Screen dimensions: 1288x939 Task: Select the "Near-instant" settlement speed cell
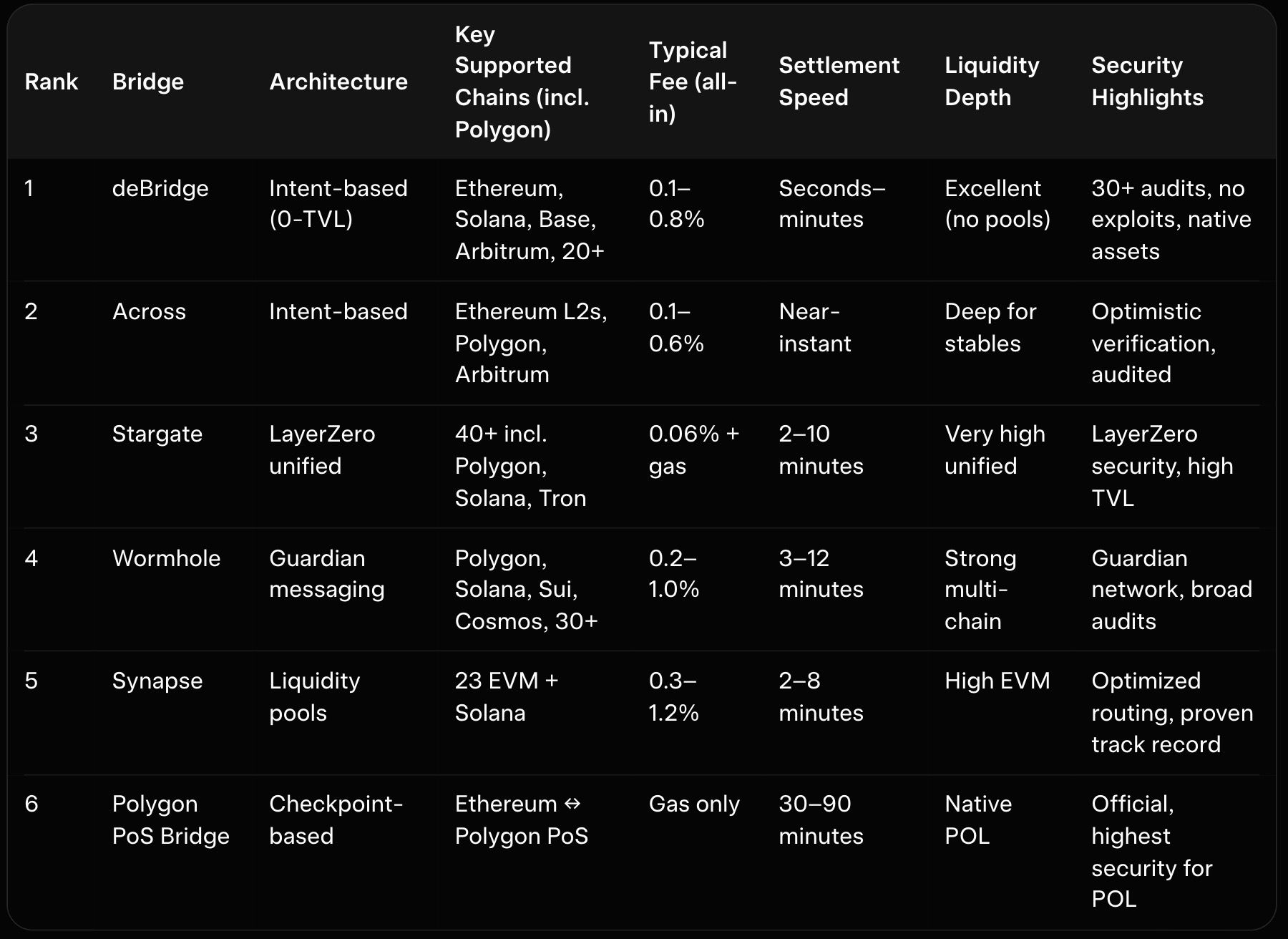814,327
